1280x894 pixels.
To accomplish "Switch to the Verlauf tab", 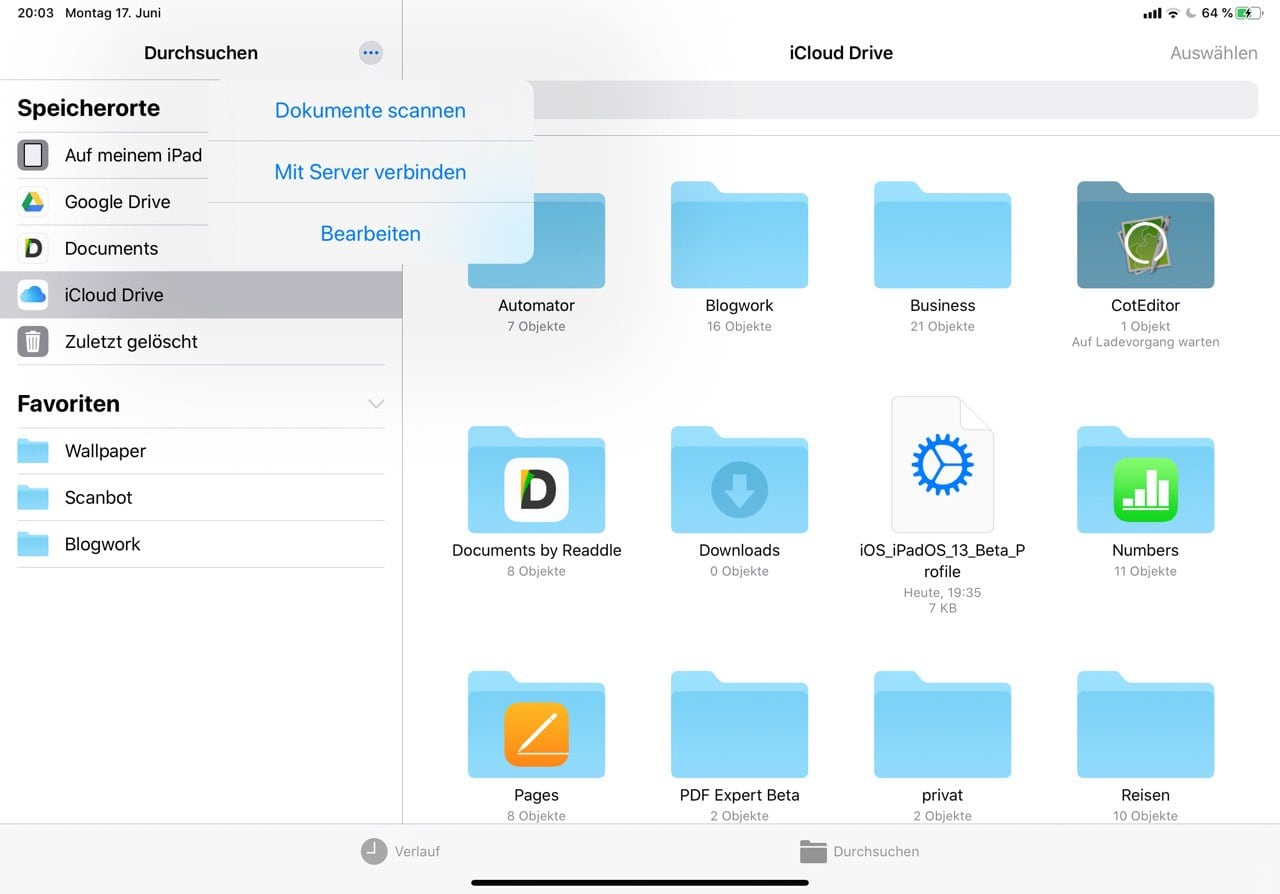I will point(400,851).
